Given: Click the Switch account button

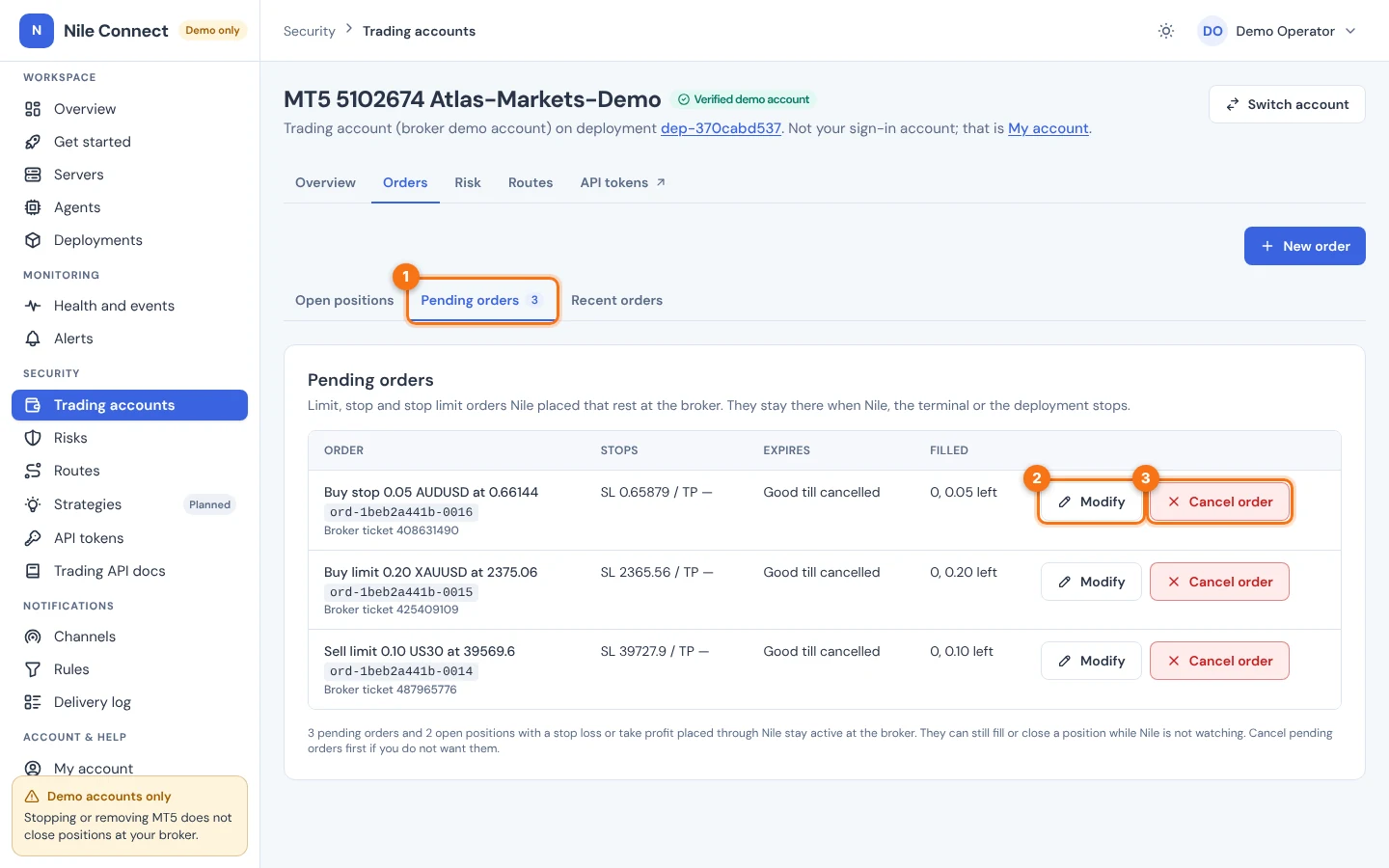Looking at the screenshot, I should point(1287,104).
